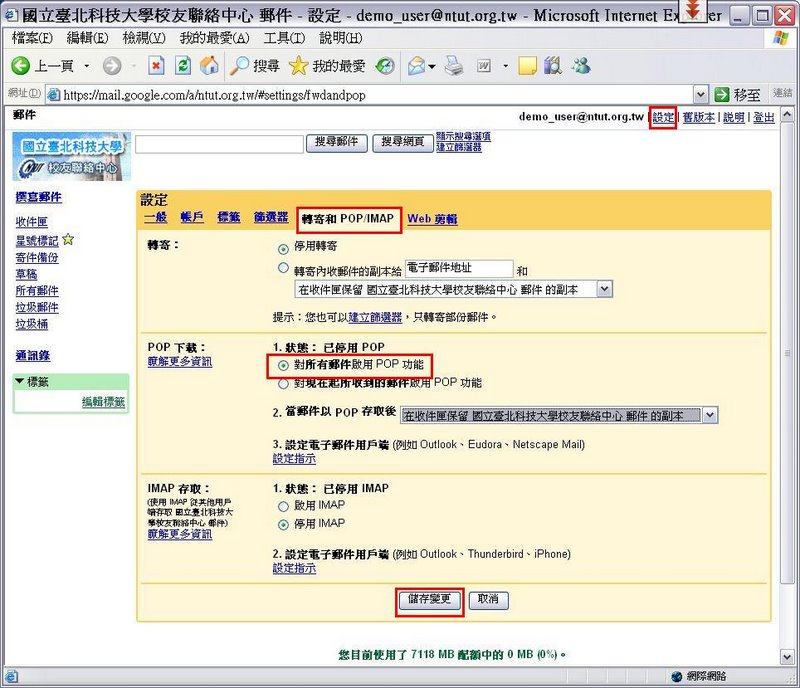
Task: Select 對所有郵件啟用 POP 功能 radio
Action: [x=283, y=365]
